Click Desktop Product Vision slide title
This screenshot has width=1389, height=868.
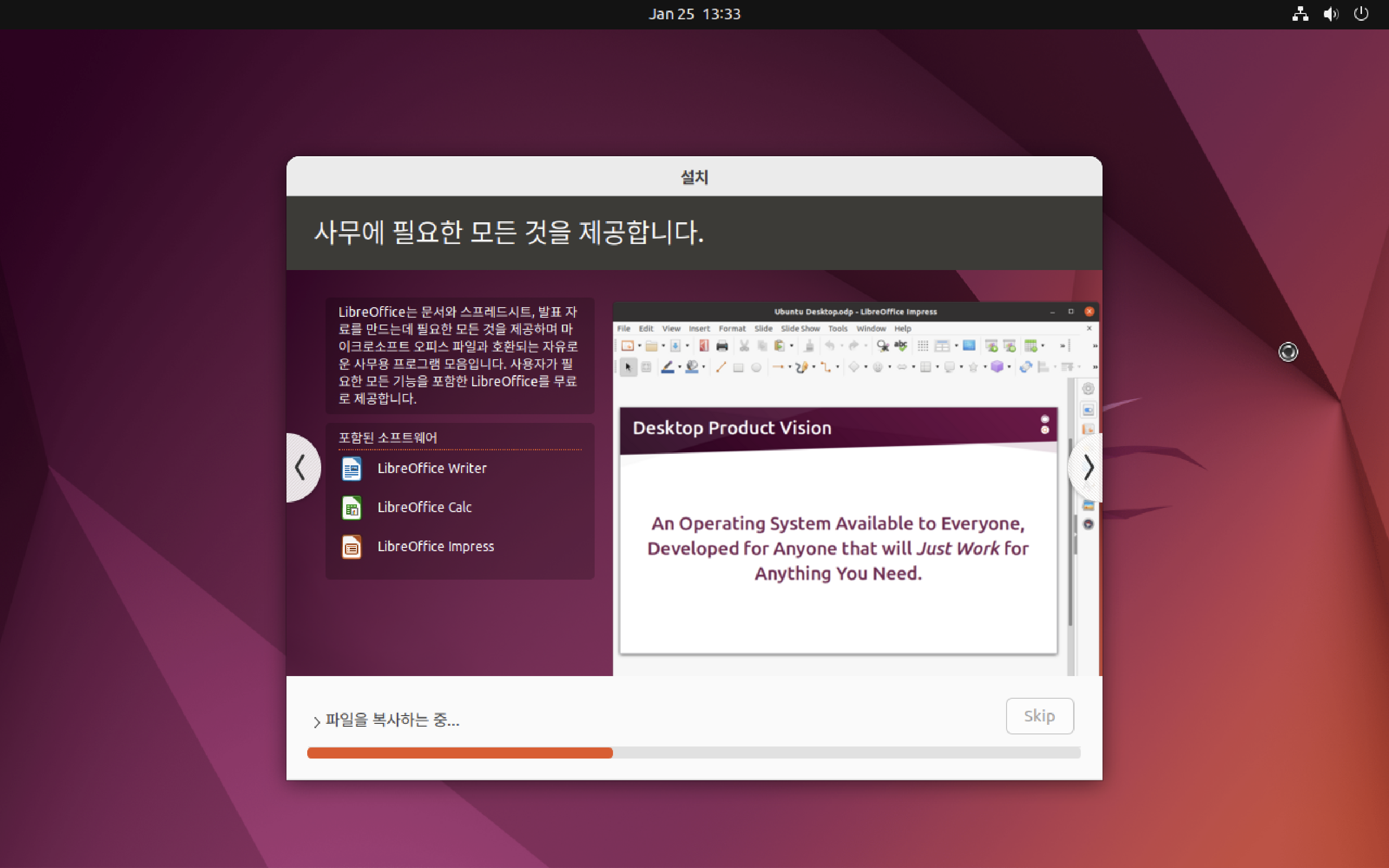tap(732, 428)
